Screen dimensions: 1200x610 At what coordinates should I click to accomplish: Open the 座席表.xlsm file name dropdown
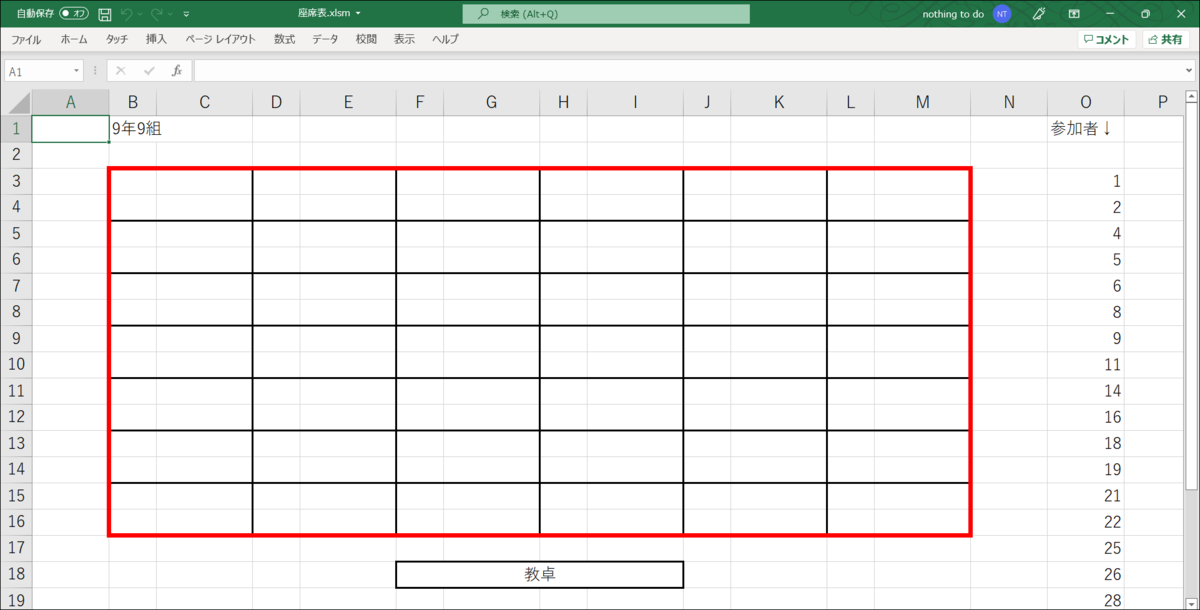point(359,14)
